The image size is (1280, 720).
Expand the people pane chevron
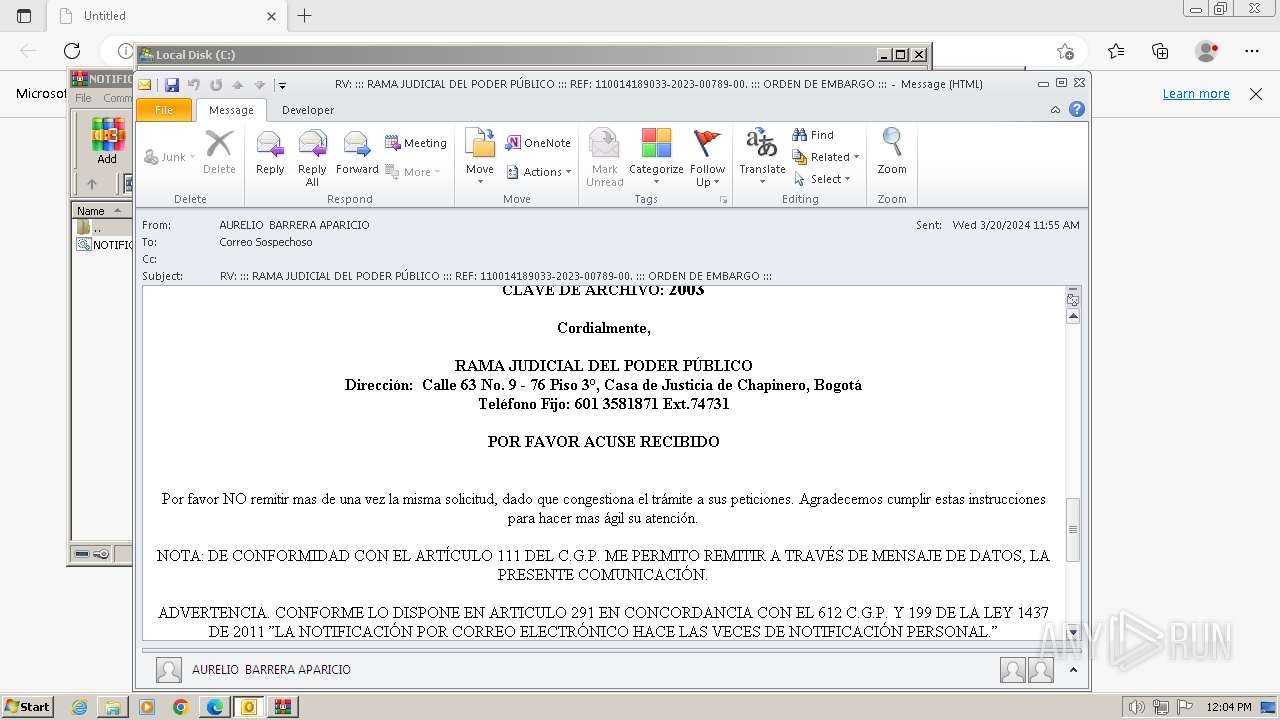pyautogui.click(x=1071, y=670)
